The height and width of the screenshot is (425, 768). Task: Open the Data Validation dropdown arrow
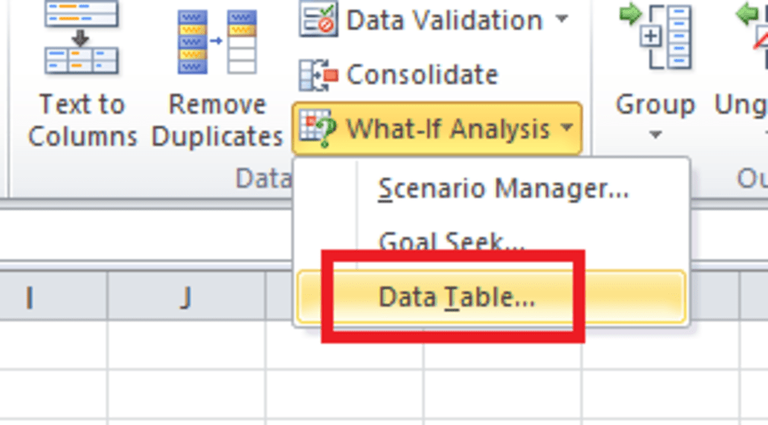tap(562, 19)
